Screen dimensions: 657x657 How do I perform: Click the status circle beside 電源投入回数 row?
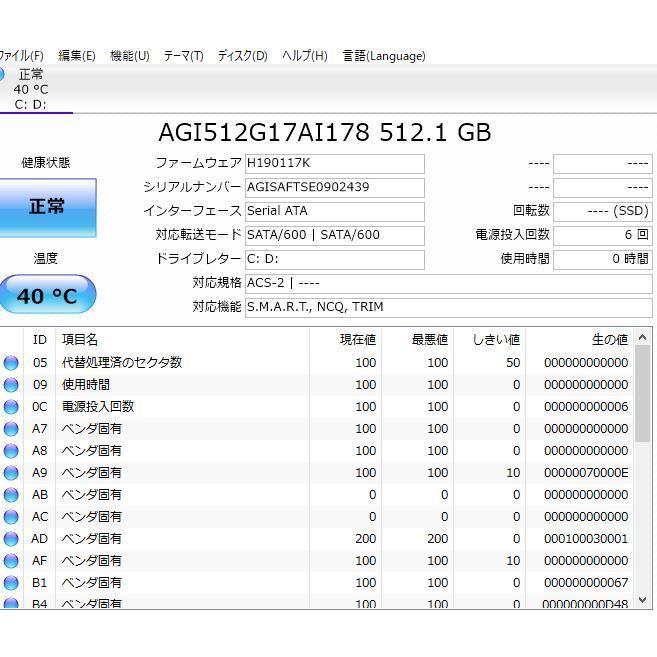pos(11,407)
